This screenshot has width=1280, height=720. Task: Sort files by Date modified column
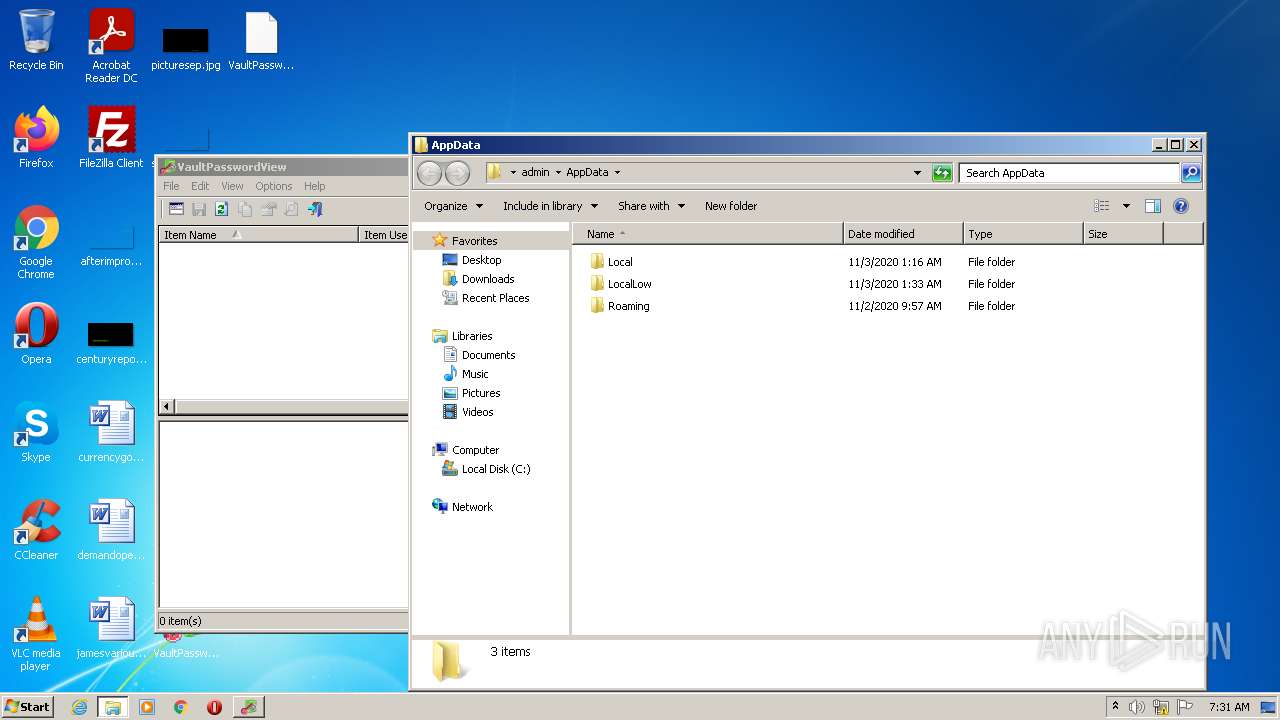(903, 234)
